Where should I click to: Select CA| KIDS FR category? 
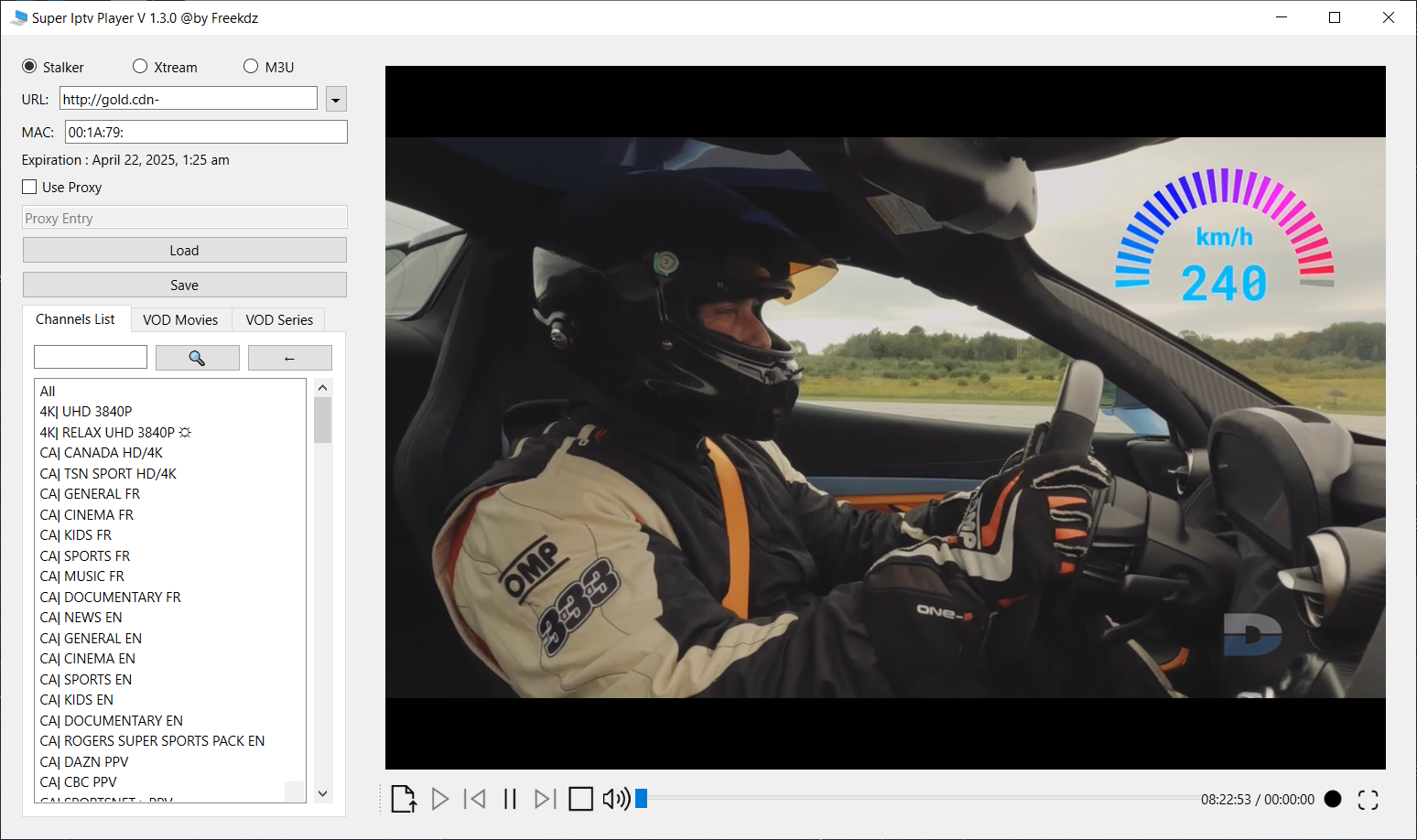coord(169,534)
